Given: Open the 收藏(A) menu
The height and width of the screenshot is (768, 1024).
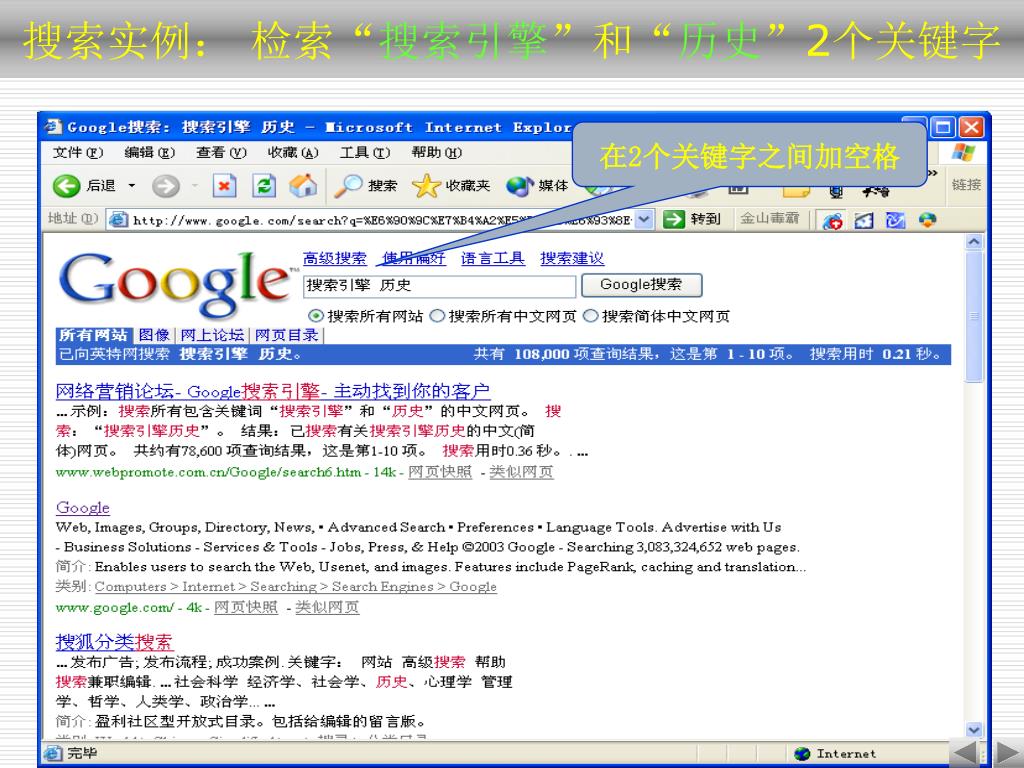Looking at the screenshot, I should coord(293,152).
